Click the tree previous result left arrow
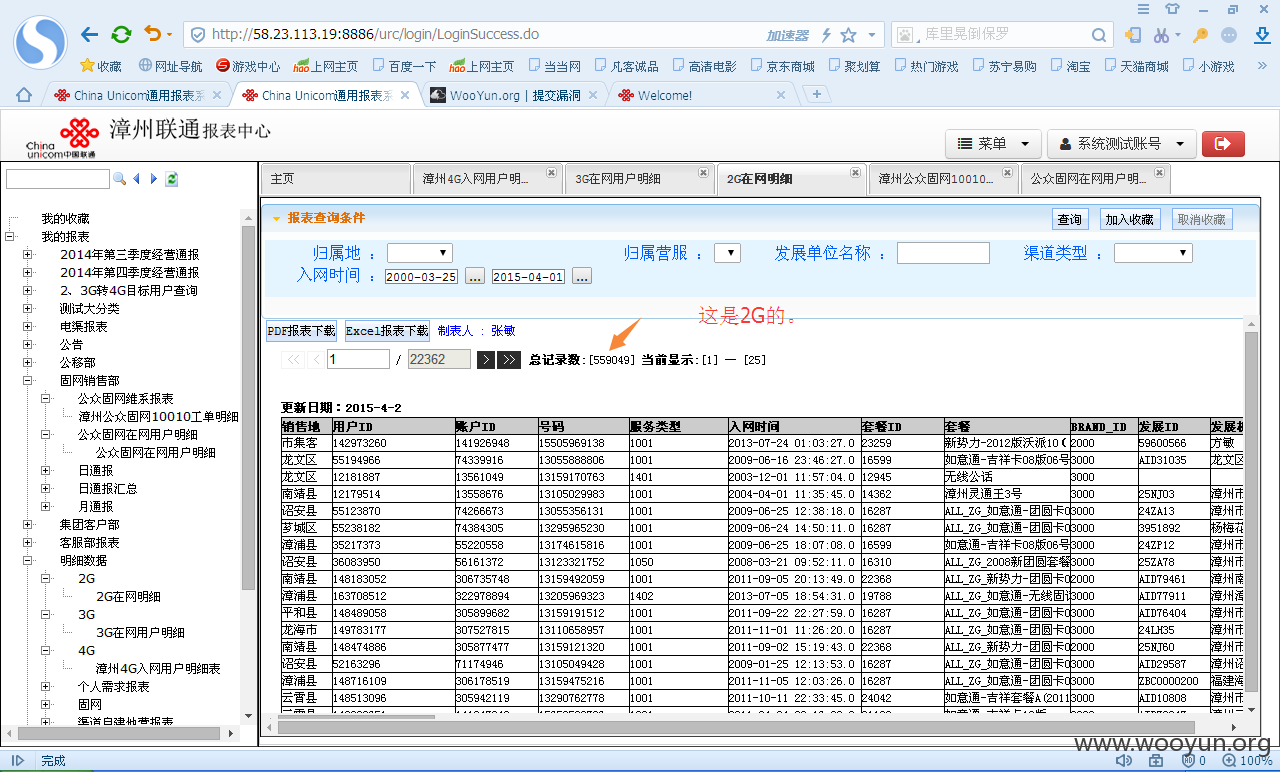 136,179
